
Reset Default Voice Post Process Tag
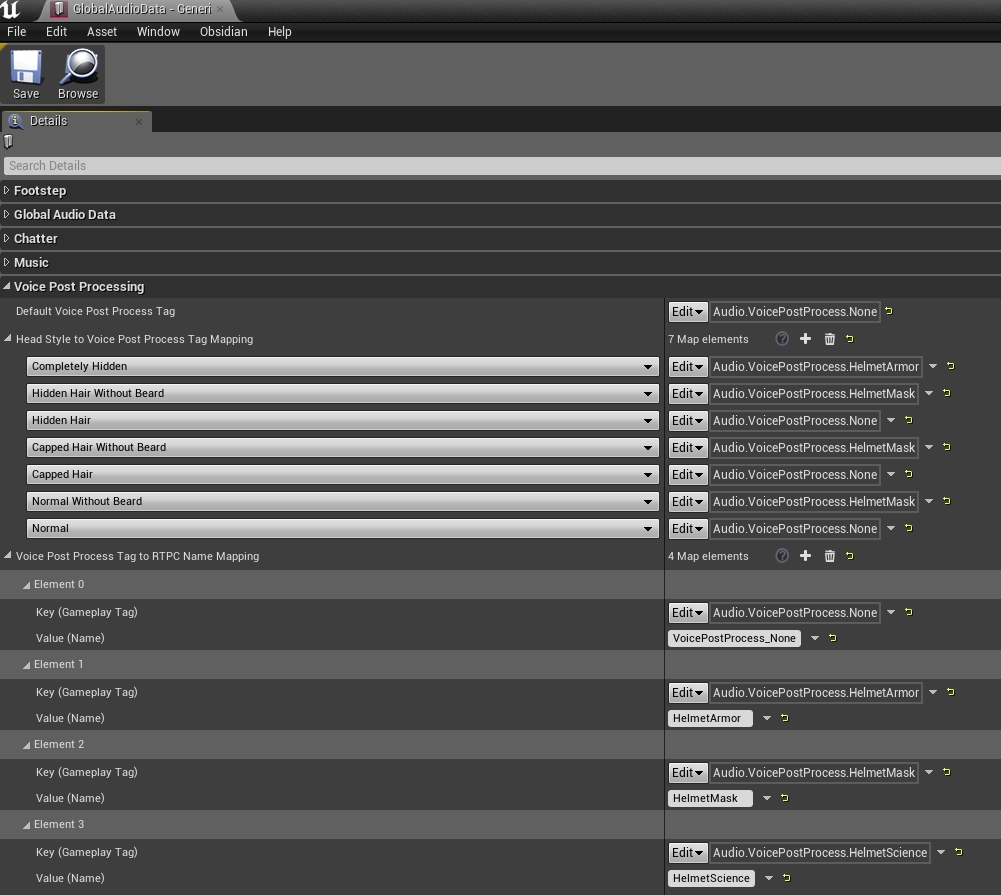(889, 312)
